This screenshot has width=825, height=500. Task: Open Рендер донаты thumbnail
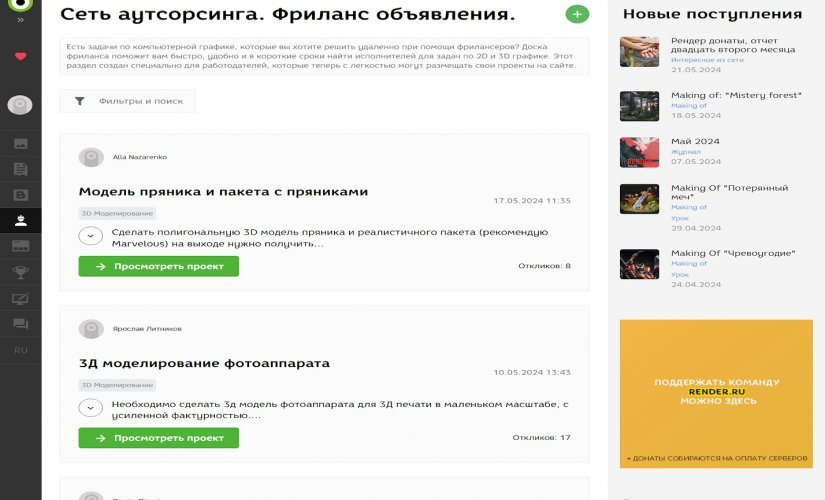coord(639,52)
